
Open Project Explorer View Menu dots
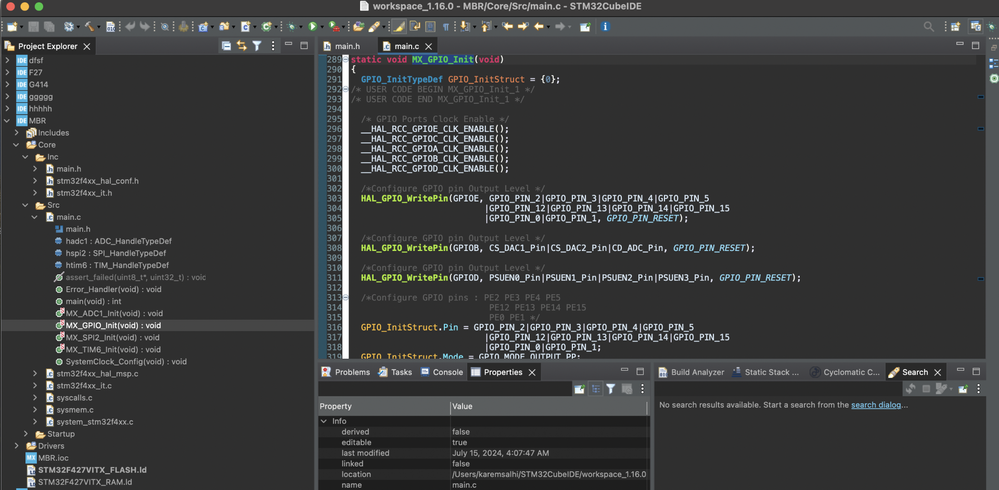point(273,46)
